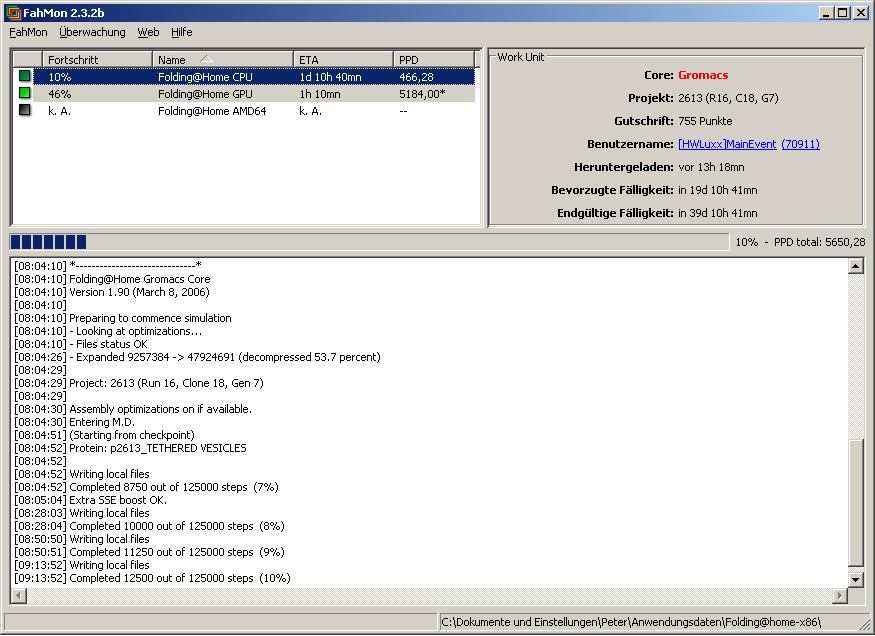Click the client folder path in status bar
This screenshot has width=875, height=636.
pyautogui.click(x=631, y=622)
